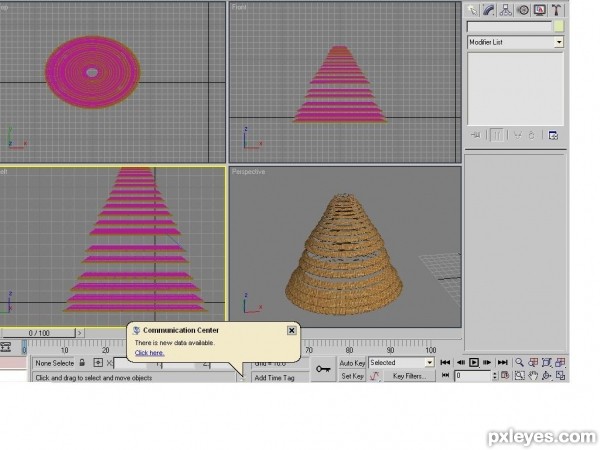Click the time slider 0 / 100
600x450 pixels.
point(39,333)
